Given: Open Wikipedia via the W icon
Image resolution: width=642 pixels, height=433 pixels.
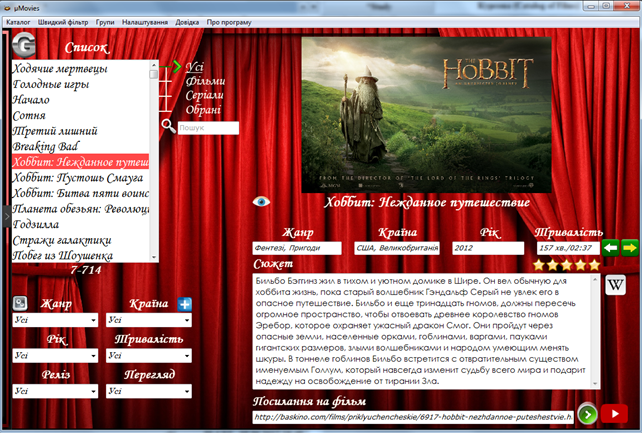Looking at the screenshot, I should pyautogui.click(x=615, y=285).
